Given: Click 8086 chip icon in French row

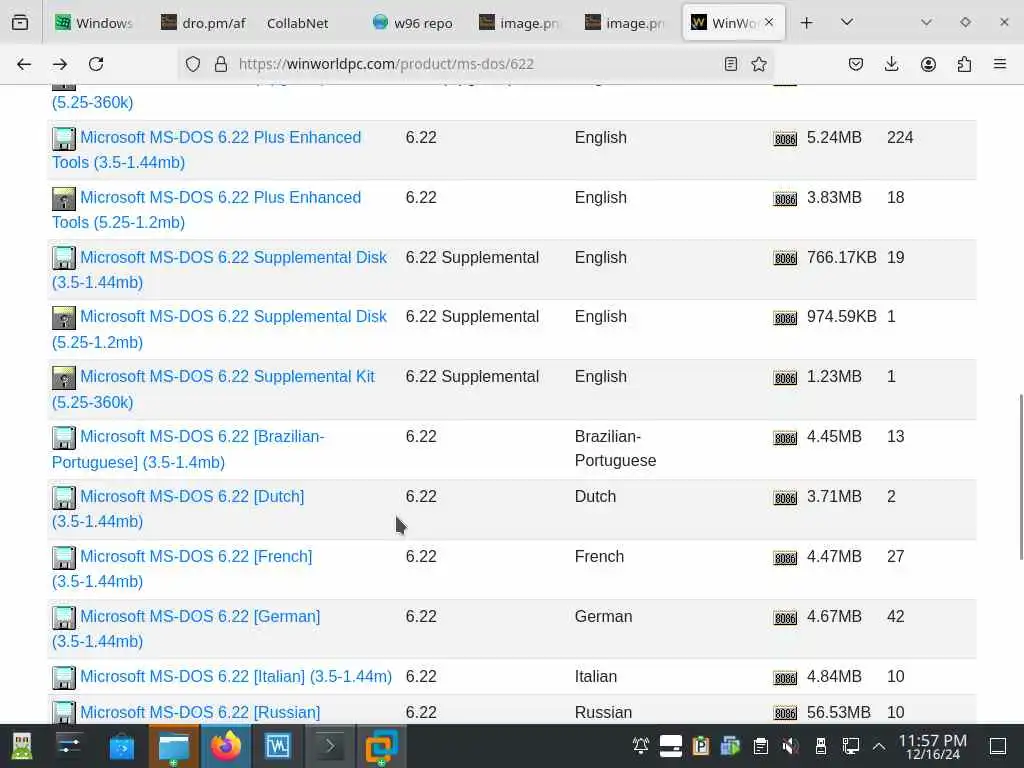Looking at the screenshot, I should tap(785, 558).
